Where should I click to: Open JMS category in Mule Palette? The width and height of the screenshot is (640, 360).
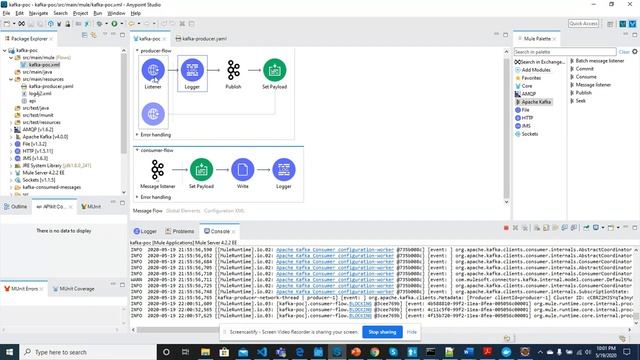[x=523, y=126]
